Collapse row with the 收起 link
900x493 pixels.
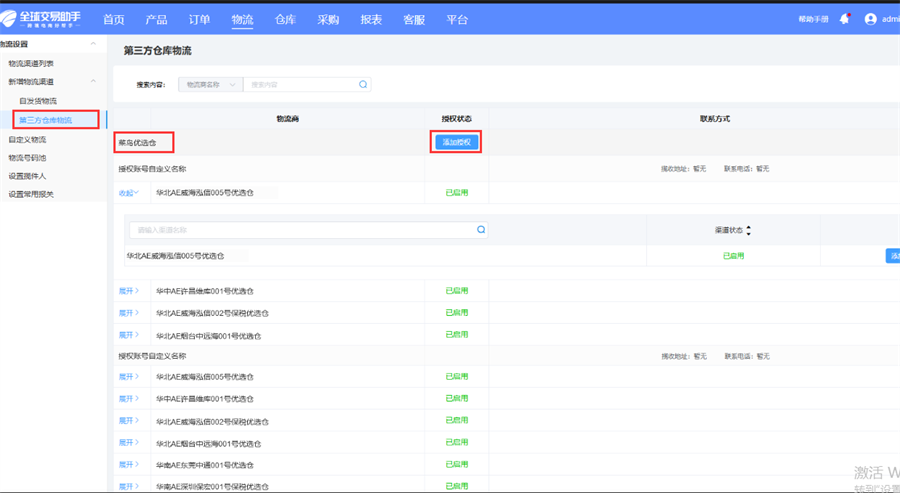point(129,193)
